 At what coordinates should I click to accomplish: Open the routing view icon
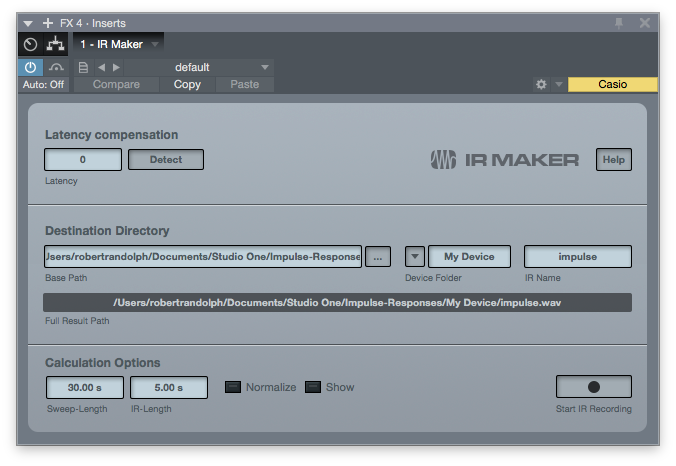pyautogui.click(x=55, y=44)
